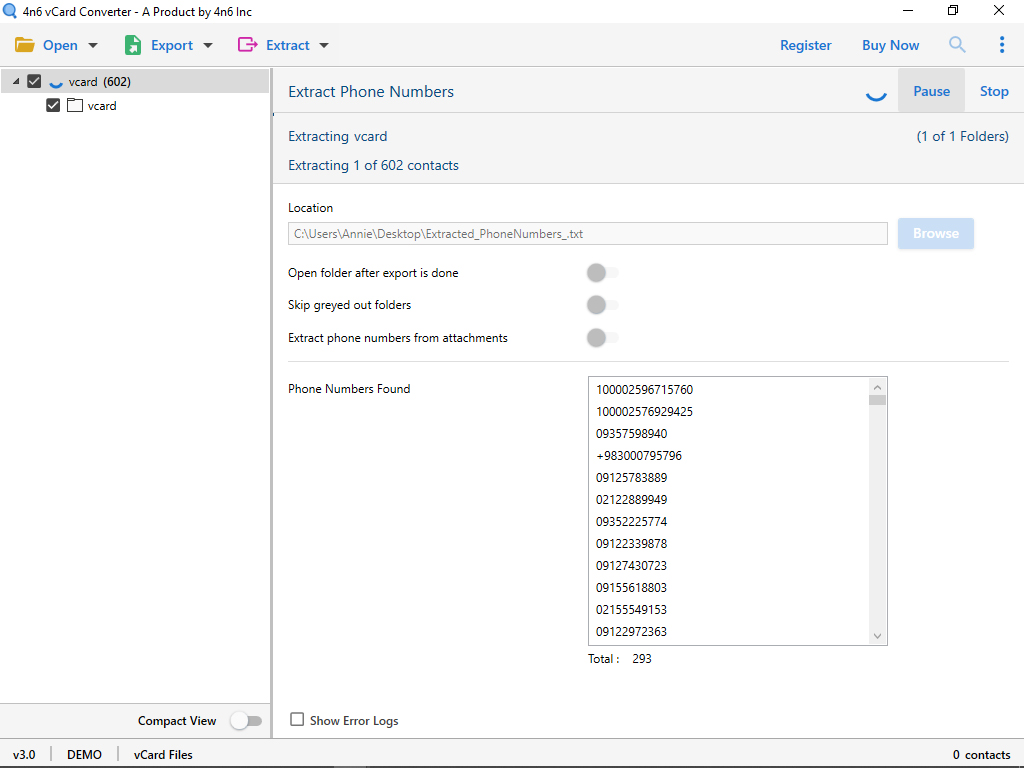Click the vCard Files status bar entry
1024x768 pixels.
click(x=163, y=754)
